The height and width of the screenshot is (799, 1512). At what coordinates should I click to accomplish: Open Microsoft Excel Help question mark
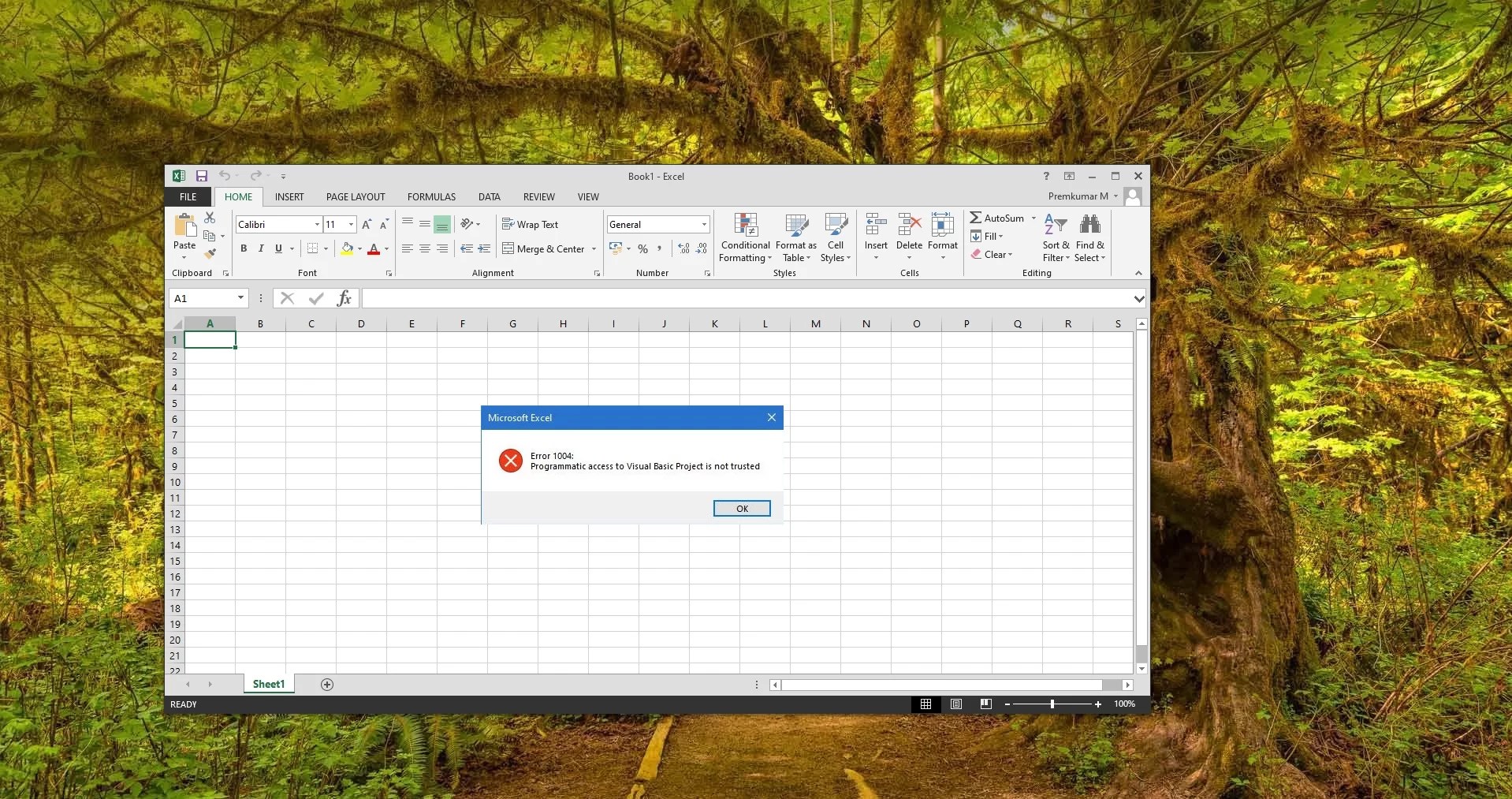pyautogui.click(x=1046, y=176)
